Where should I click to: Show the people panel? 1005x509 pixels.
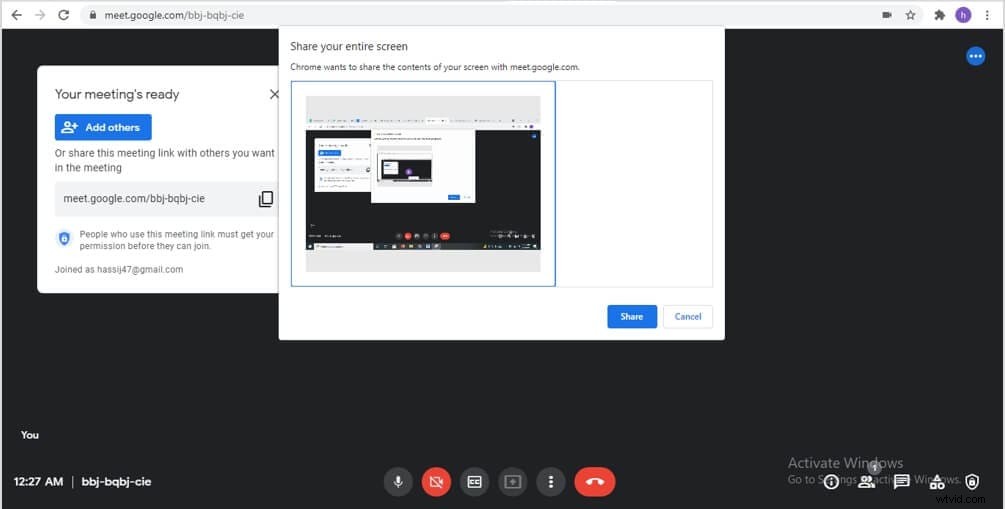point(867,482)
